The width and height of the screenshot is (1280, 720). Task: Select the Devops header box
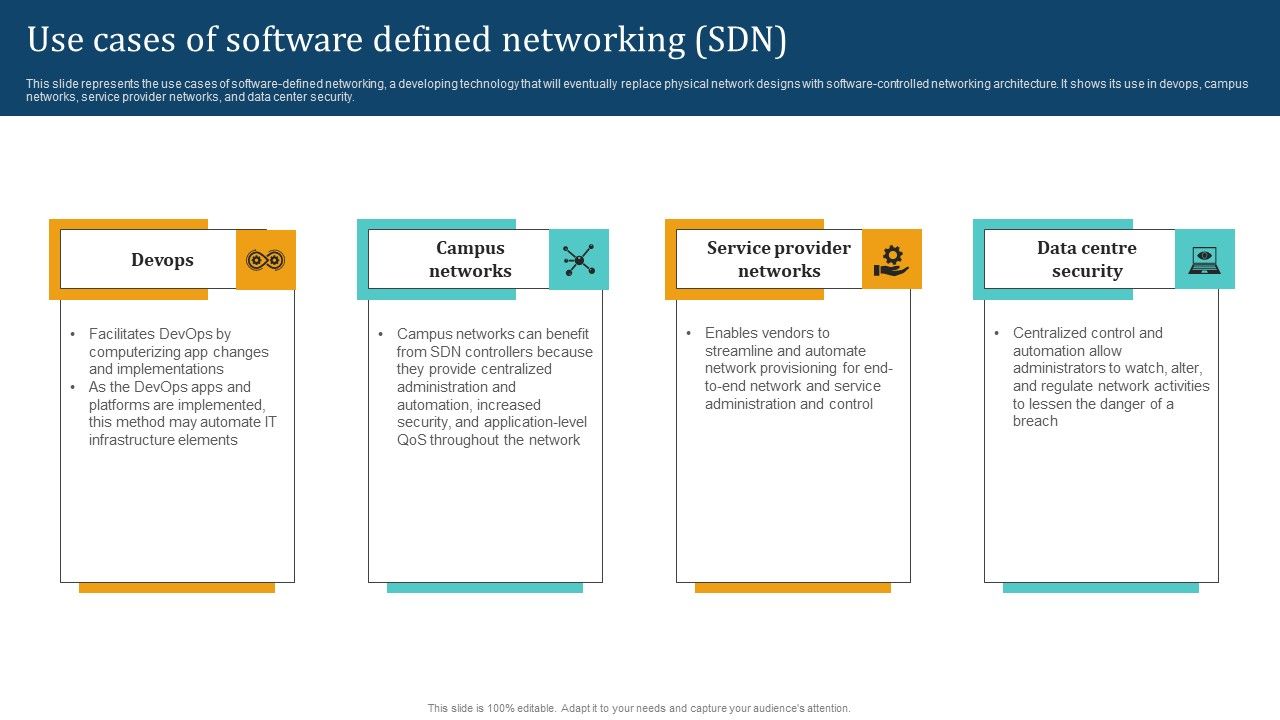162,259
